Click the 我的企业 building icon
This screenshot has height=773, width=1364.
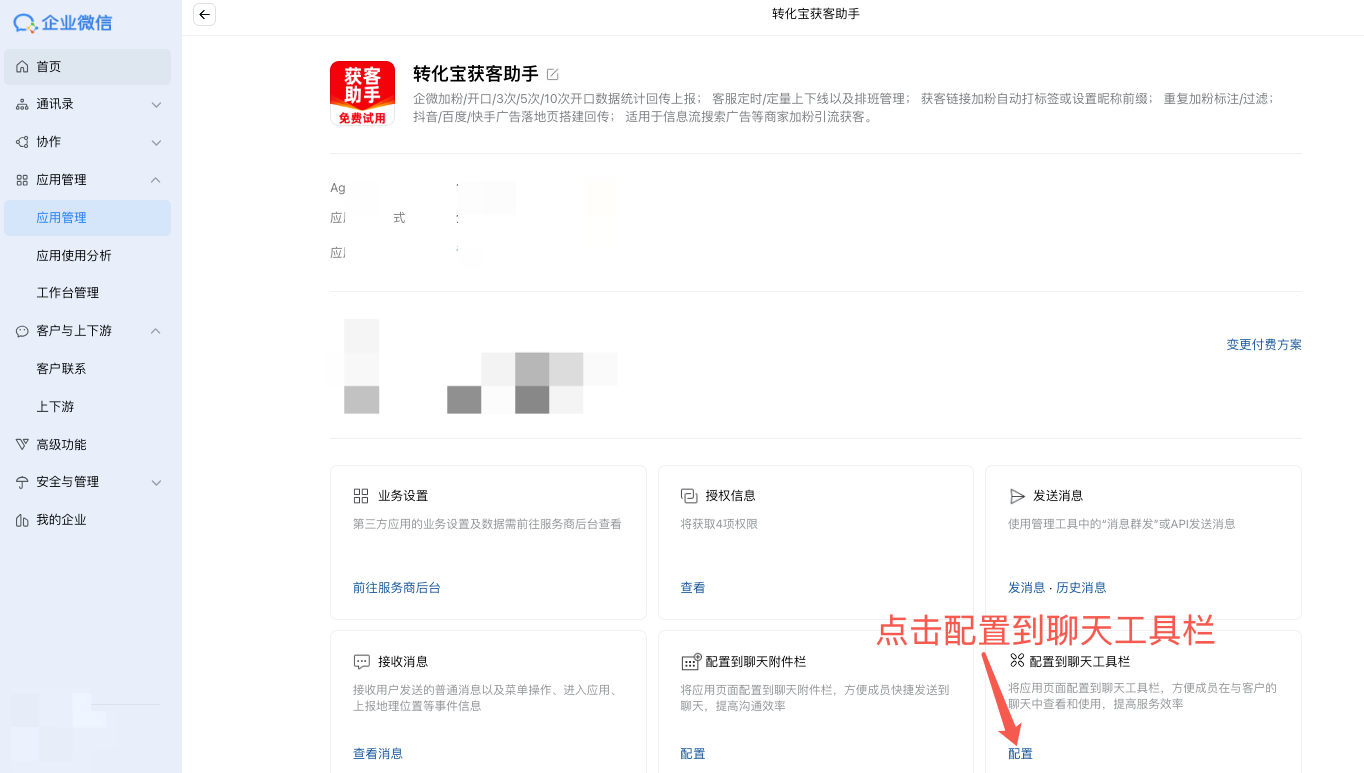pyautogui.click(x=22, y=520)
